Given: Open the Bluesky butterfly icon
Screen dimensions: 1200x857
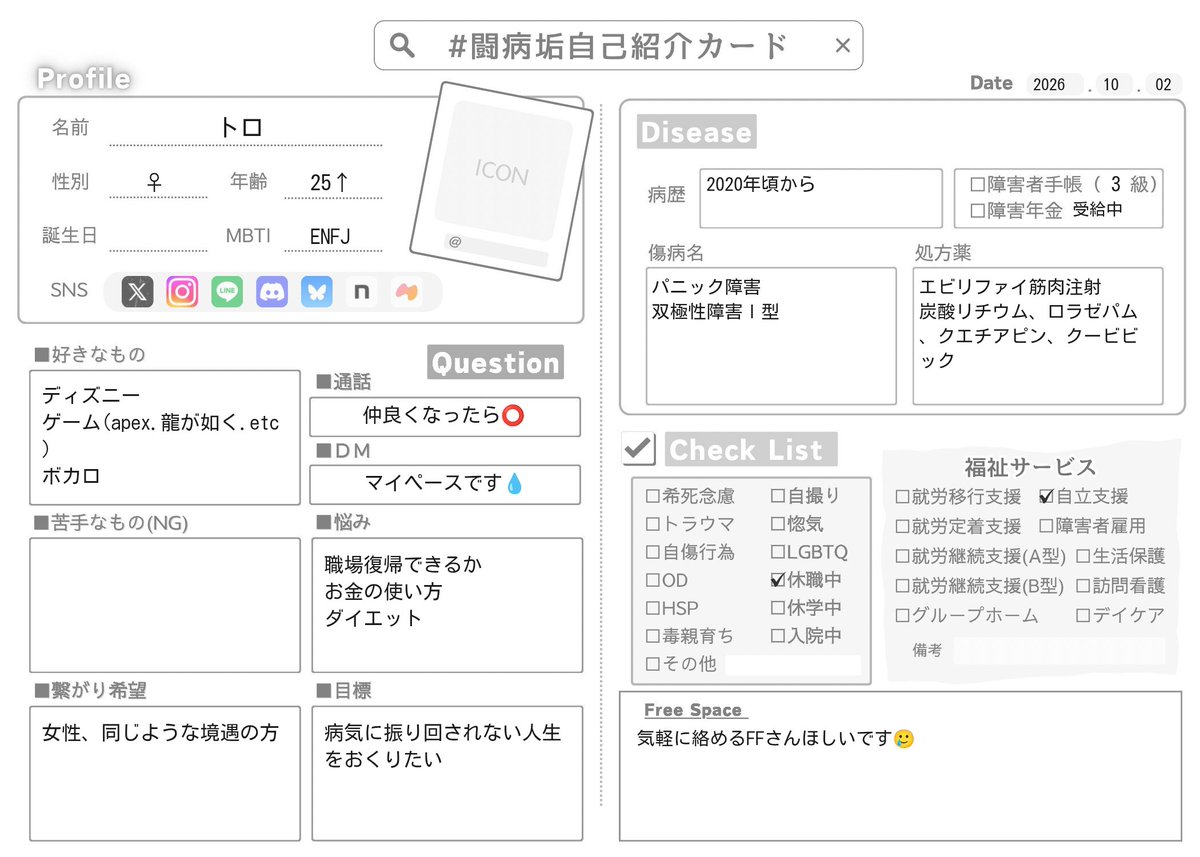Looking at the screenshot, I should point(317,291).
